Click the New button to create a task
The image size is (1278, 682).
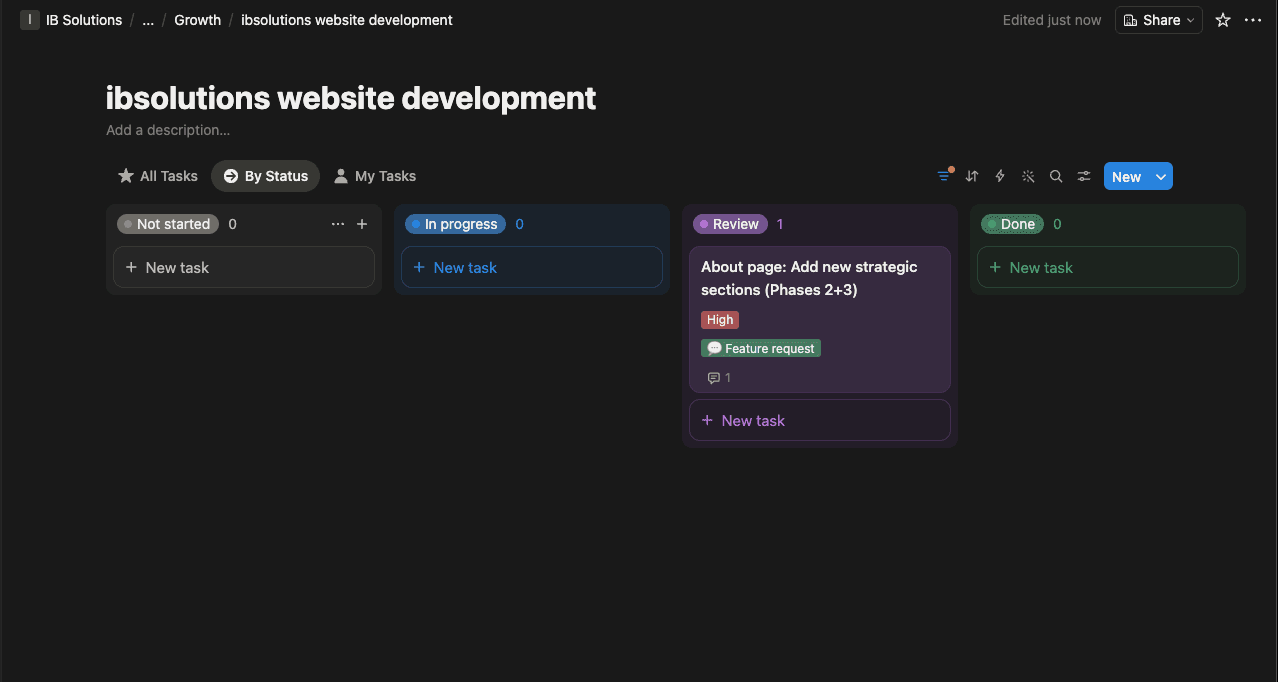1127,176
